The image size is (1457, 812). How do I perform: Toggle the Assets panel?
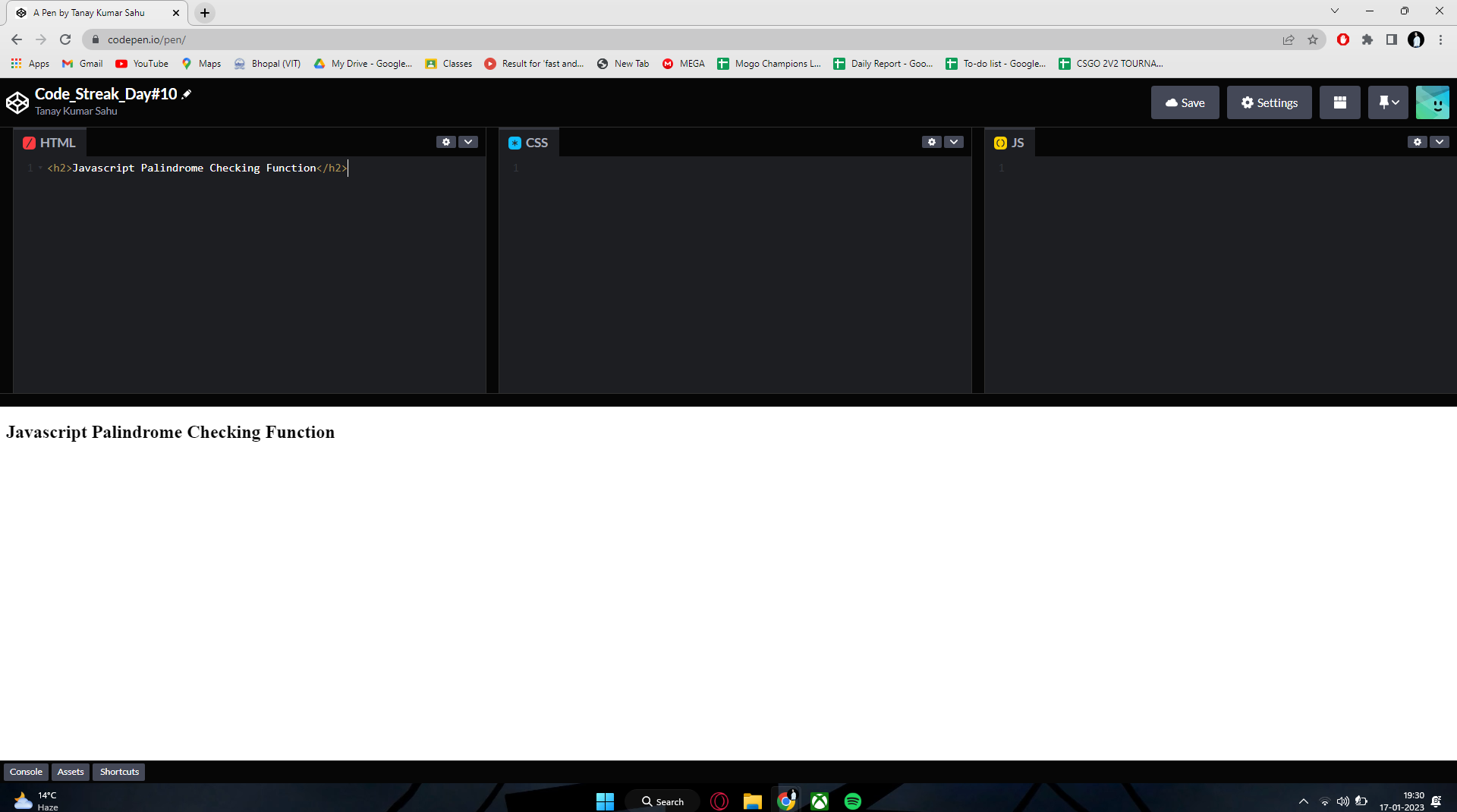point(70,772)
